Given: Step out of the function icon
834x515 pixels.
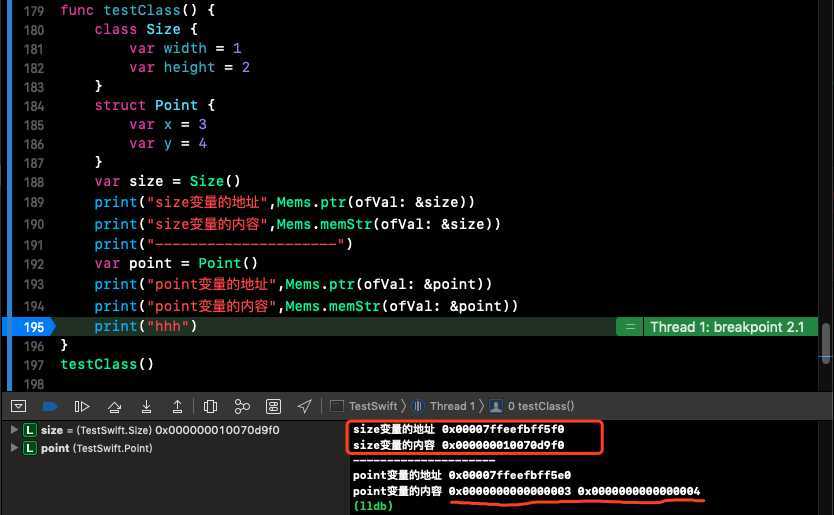Looking at the screenshot, I should (x=177, y=407).
